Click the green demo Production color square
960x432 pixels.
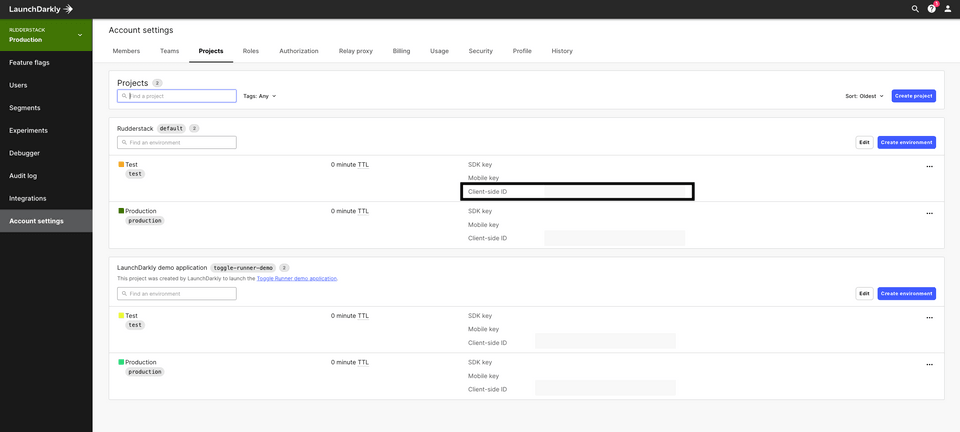pyautogui.click(x=121, y=362)
